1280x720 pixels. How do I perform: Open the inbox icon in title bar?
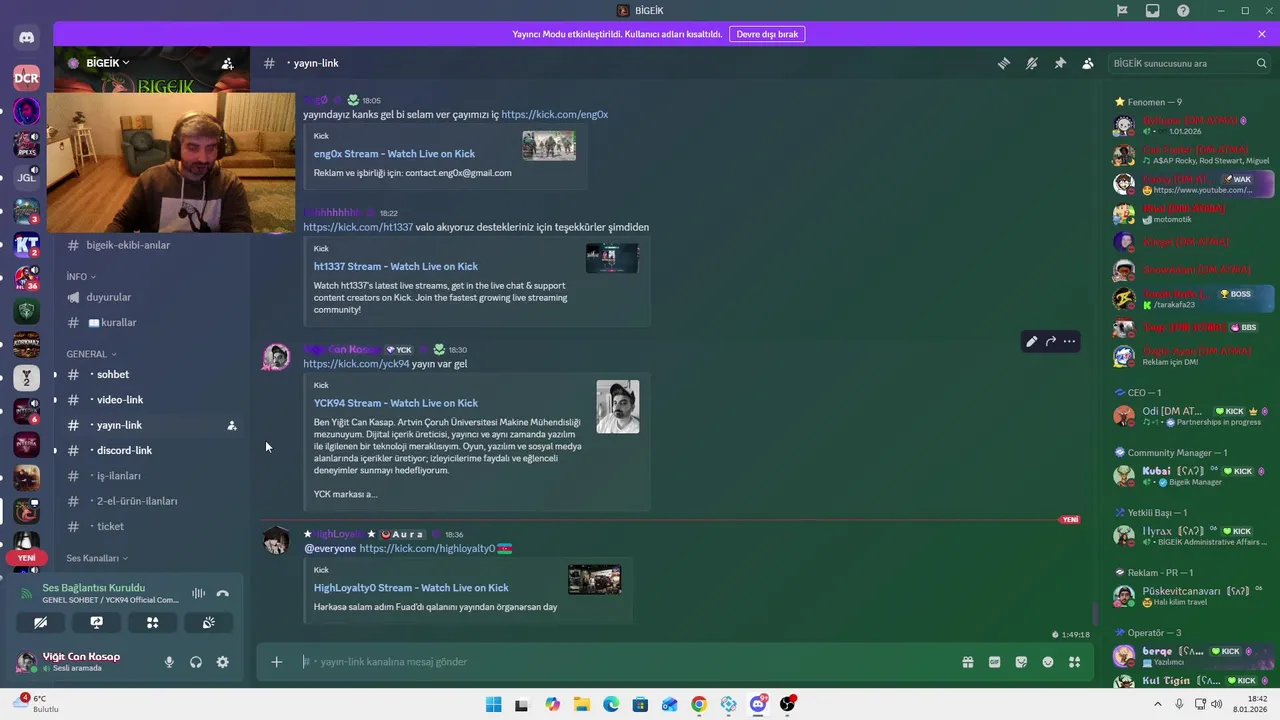[1153, 11]
